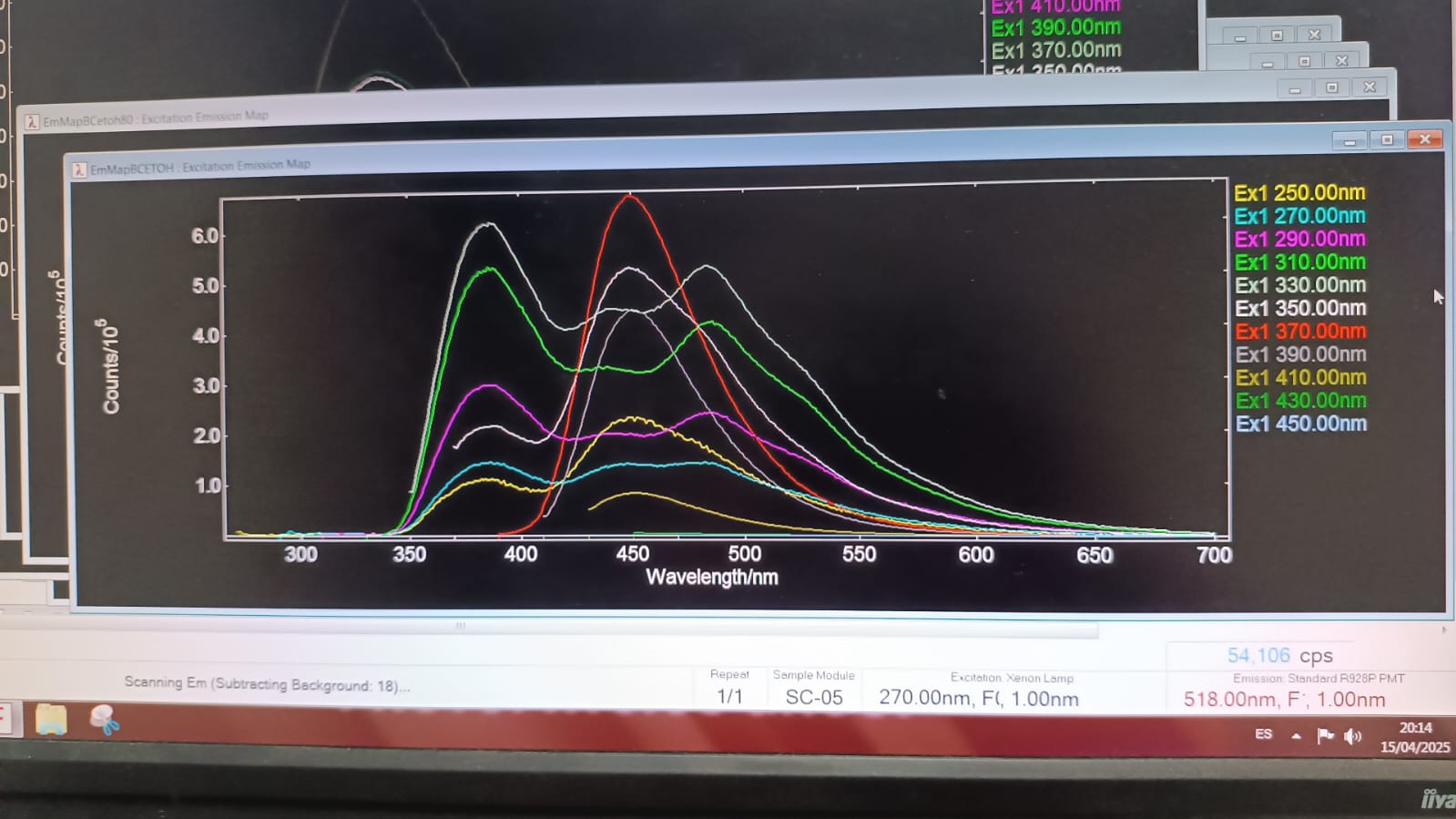
Task: Click the EmMapBCETOH window title icon
Action: point(79,169)
